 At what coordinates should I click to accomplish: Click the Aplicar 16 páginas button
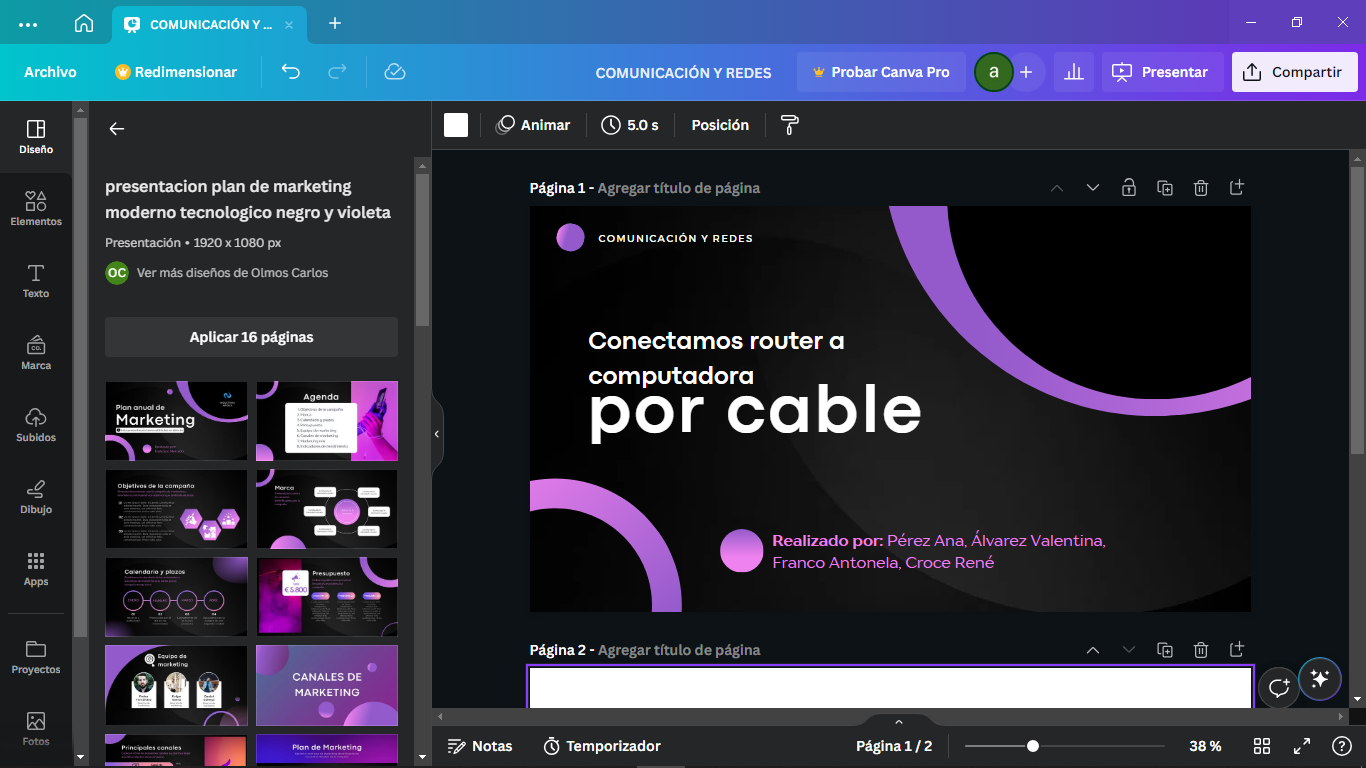coord(251,337)
